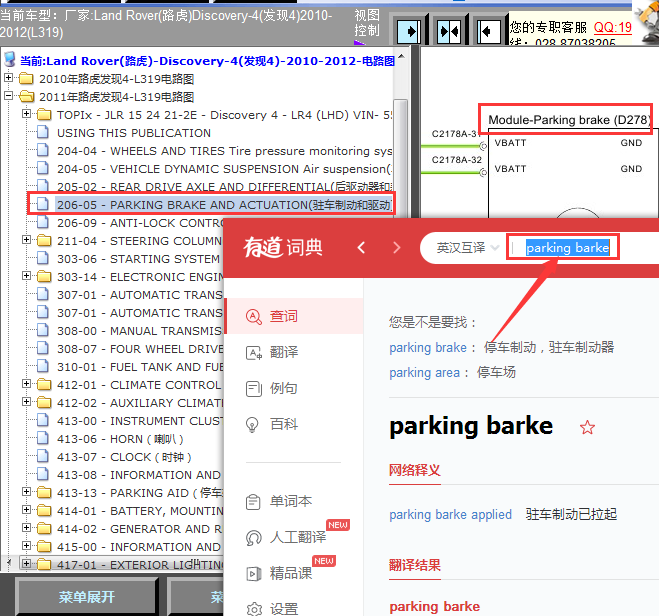The width and height of the screenshot is (659, 616).
Task: Click the document icon of 413-07 CLOCK
Action: (42, 456)
